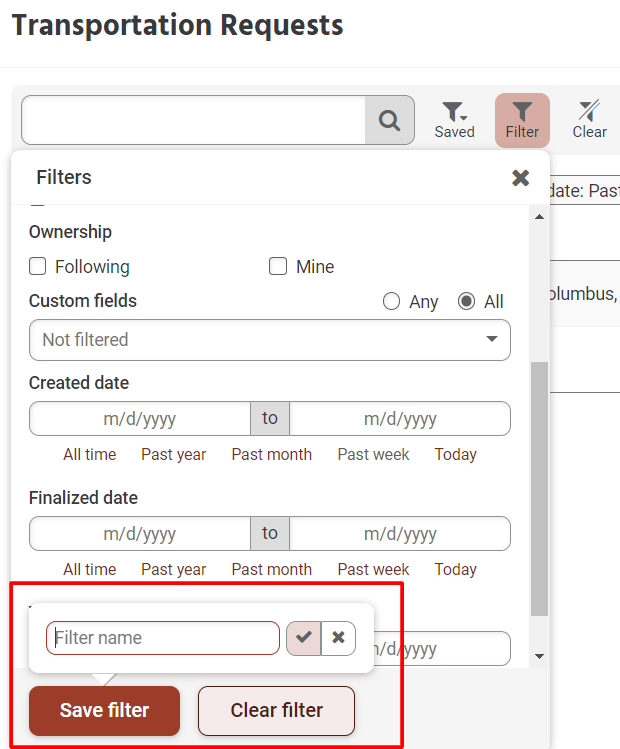Click the Filter name text field
Screen dimensions: 620x749
pos(163,638)
